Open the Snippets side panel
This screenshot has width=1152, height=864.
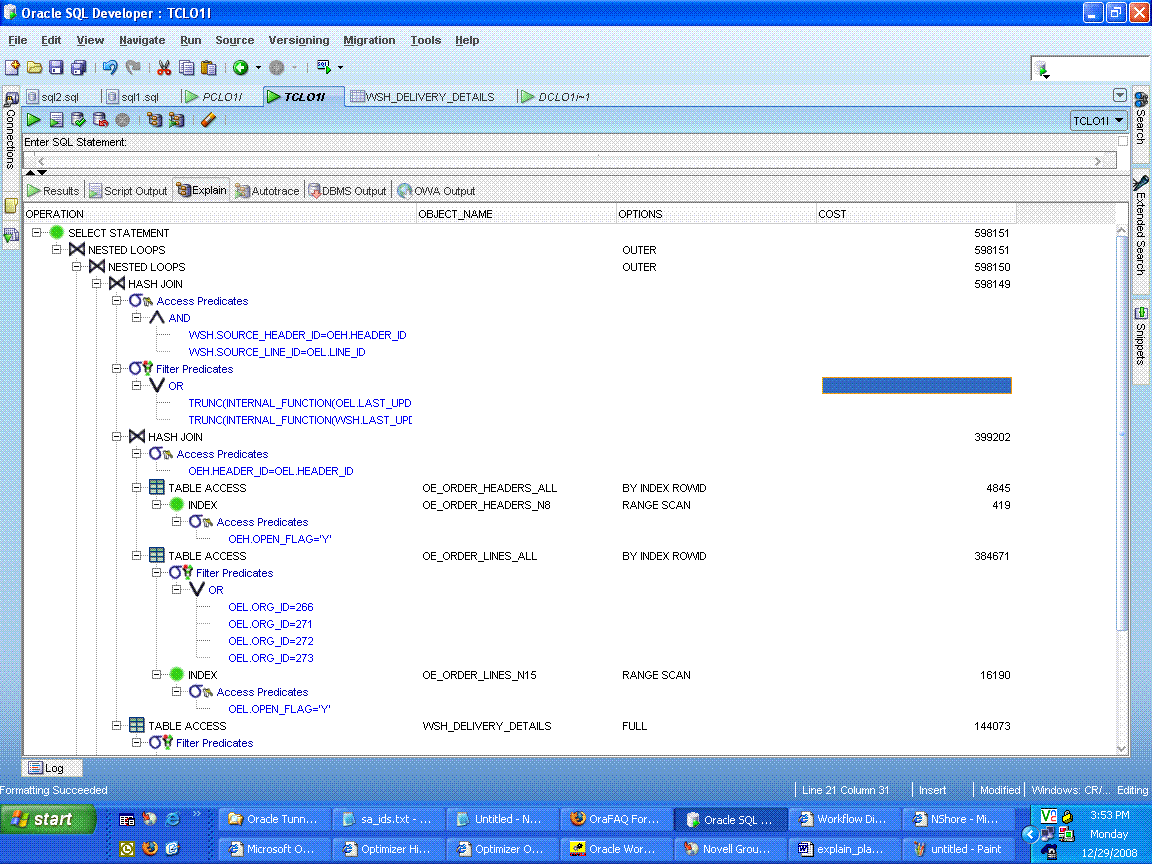pos(1140,334)
